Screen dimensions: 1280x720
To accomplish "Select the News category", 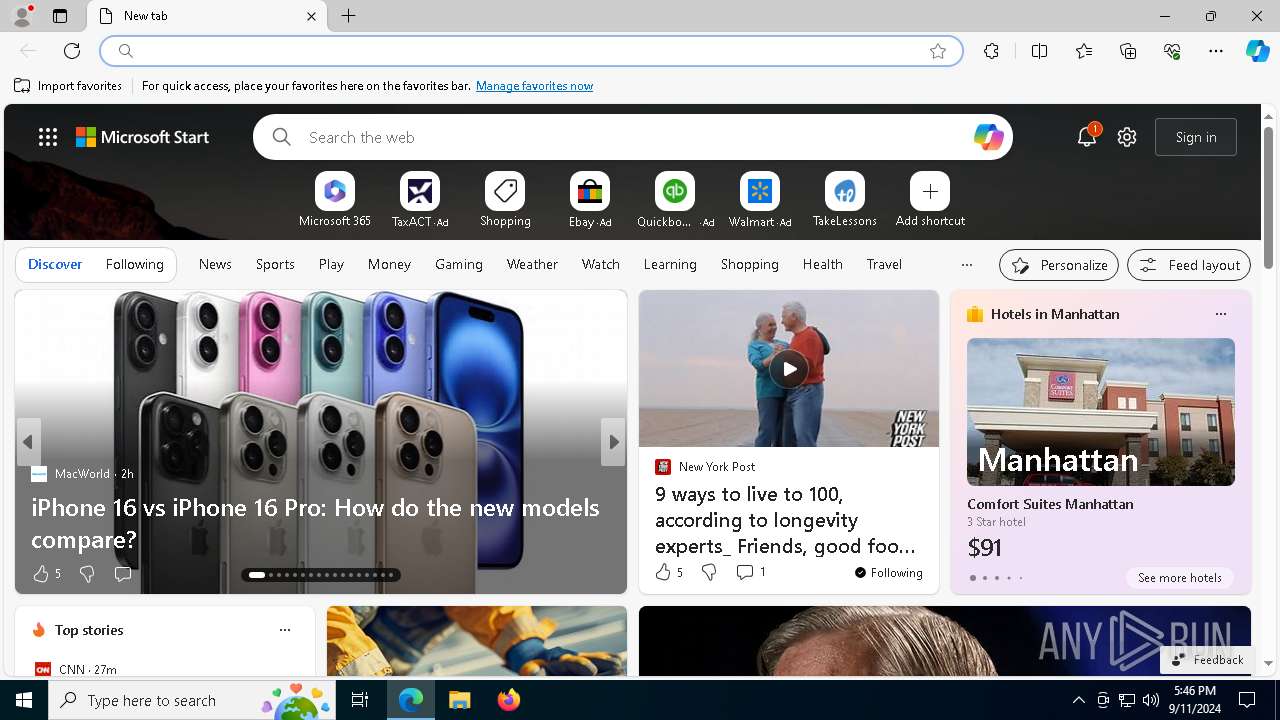I will (x=215, y=264).
